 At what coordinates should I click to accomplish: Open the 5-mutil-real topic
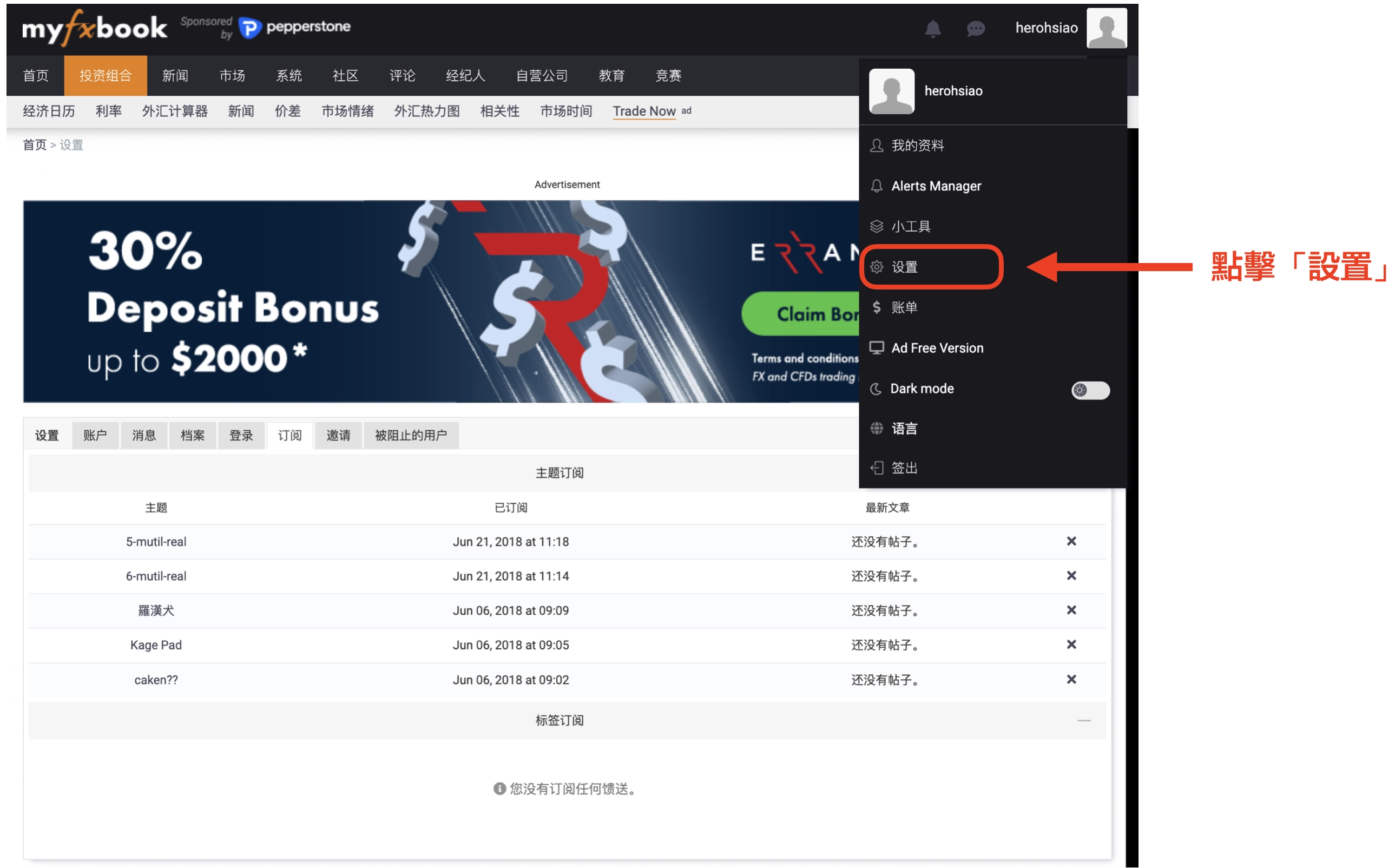point(156,542)
